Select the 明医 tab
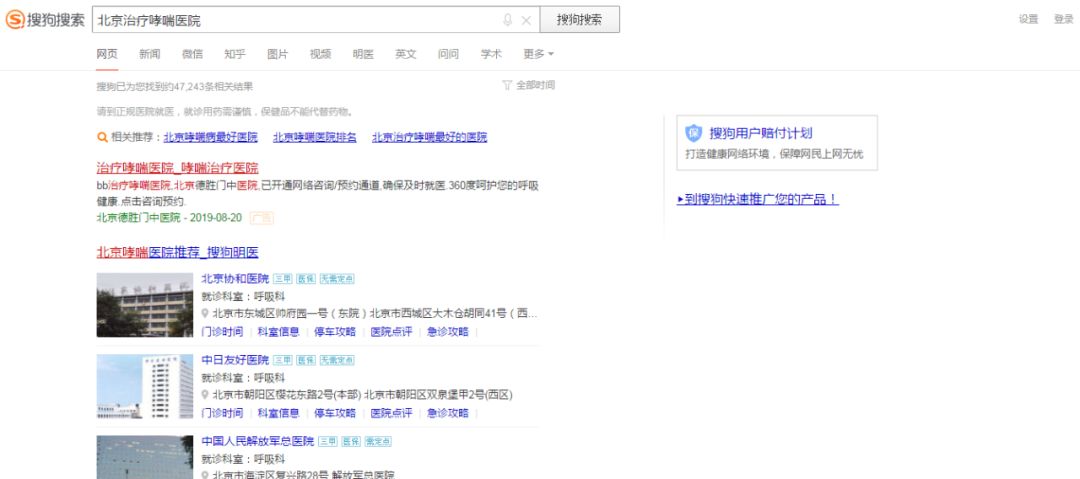This screenshot has height=479, width=1080. (363, 54)
